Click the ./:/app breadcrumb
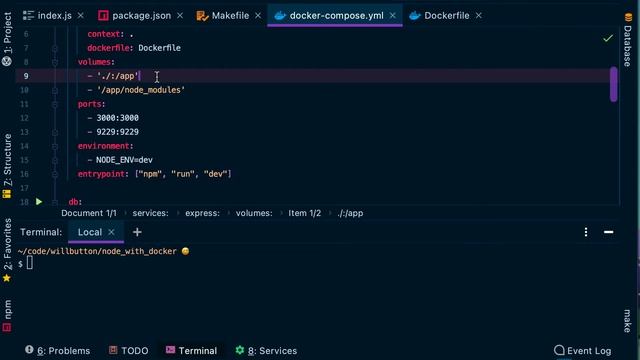Viewport: 640px width, 360px height. [x=350, y=213]
